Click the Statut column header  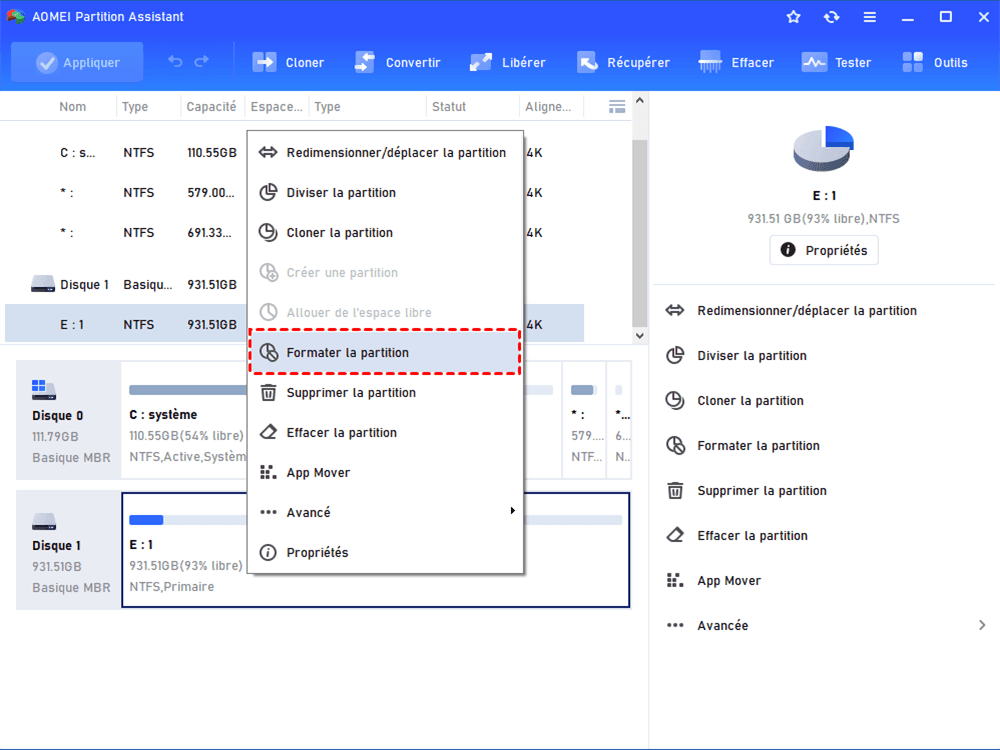449,107
